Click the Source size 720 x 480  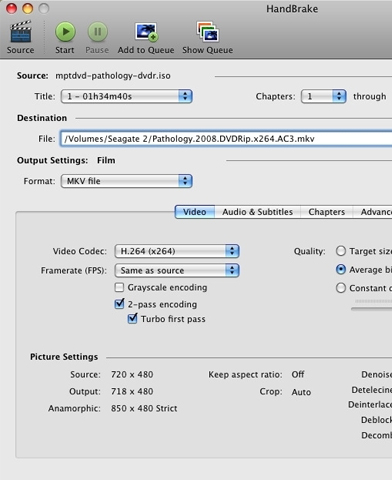132,374
